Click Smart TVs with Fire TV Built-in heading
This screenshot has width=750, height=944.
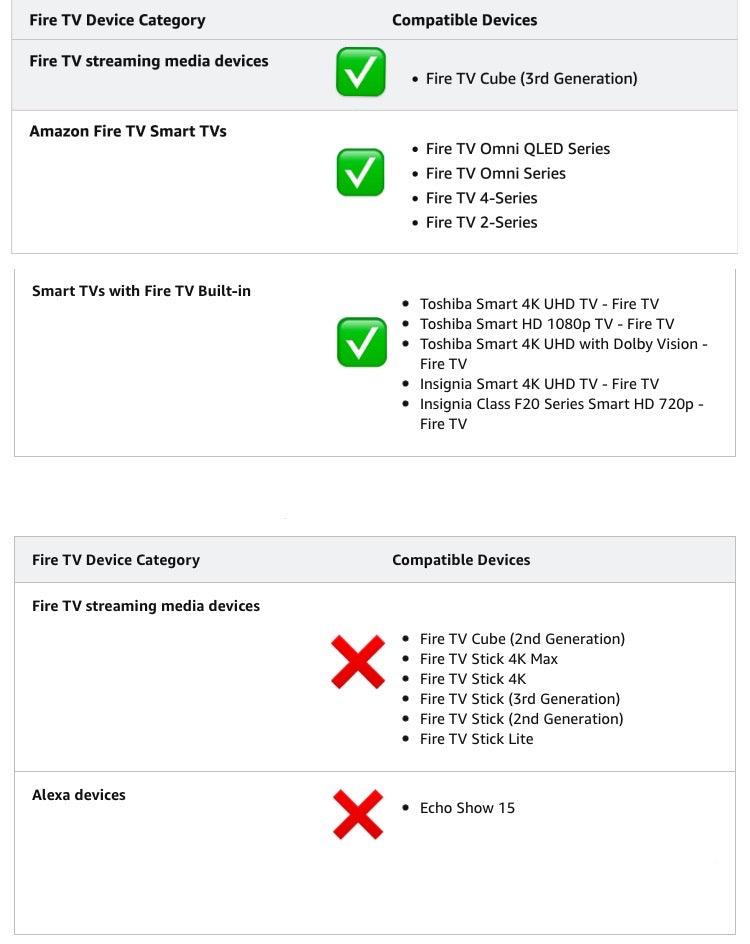coord(141,291)
